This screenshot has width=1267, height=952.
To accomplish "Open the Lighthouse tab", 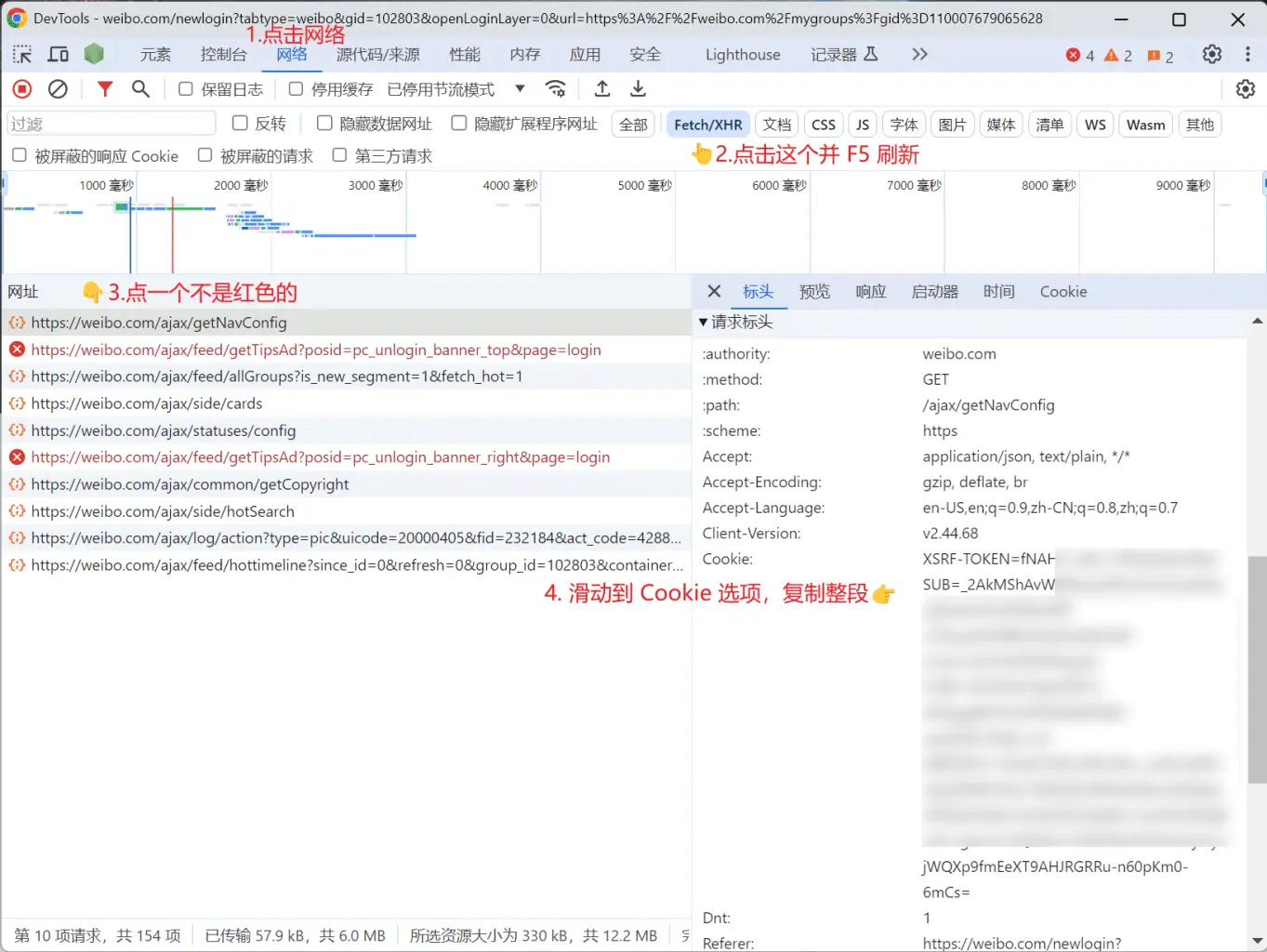I will (743, 55).
